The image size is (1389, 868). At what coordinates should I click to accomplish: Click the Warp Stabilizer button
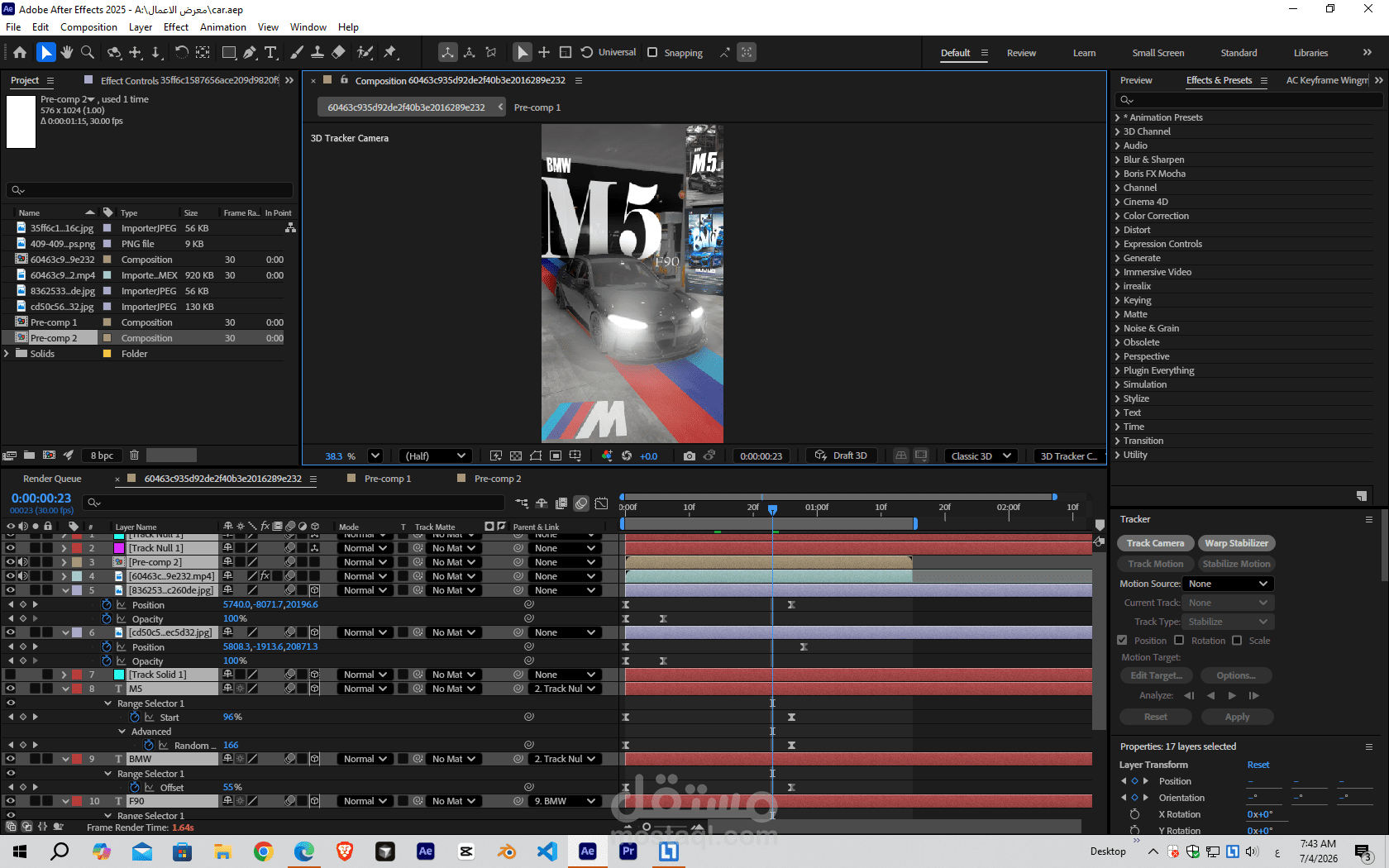1236,543
